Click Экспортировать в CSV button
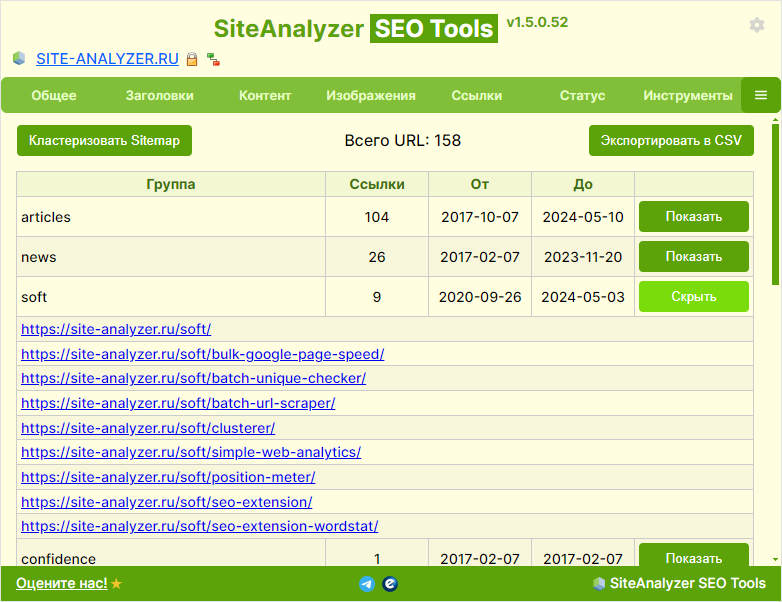Viewport: 782px width, 602px height. pos(671,141)
